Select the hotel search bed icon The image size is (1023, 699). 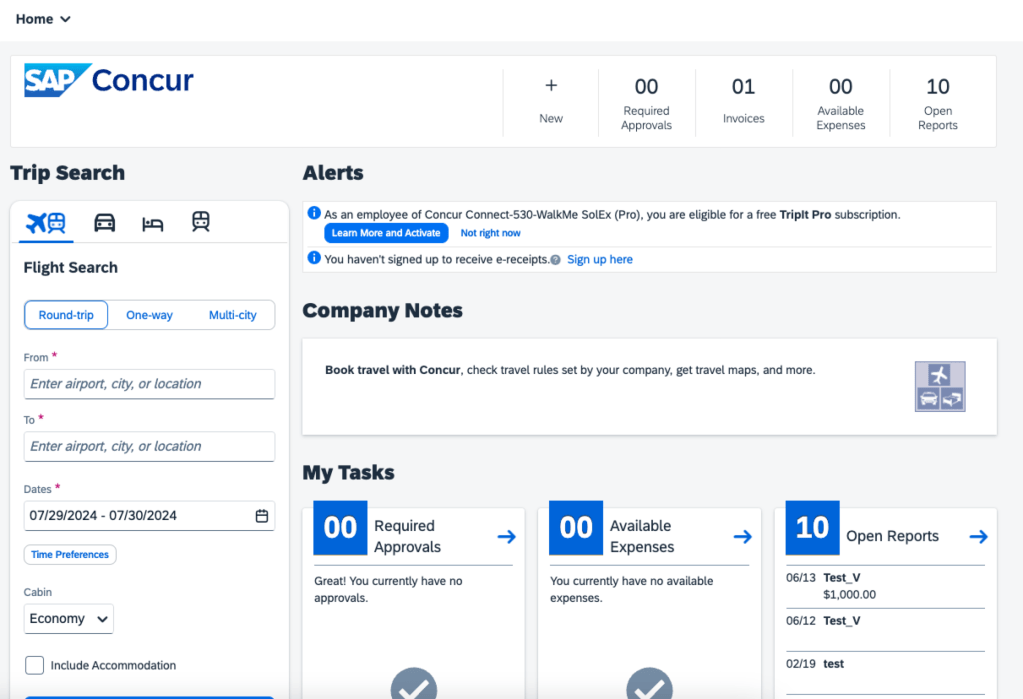click(152, 223)
